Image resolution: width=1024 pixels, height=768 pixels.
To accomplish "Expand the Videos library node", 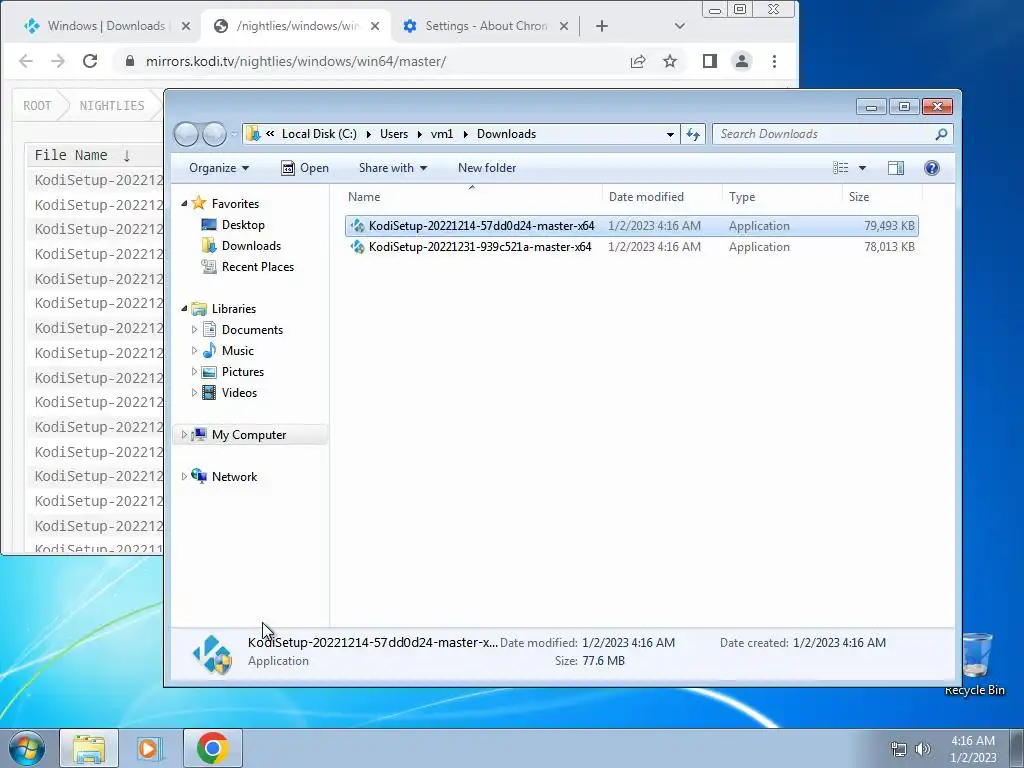I will point(194,392).
